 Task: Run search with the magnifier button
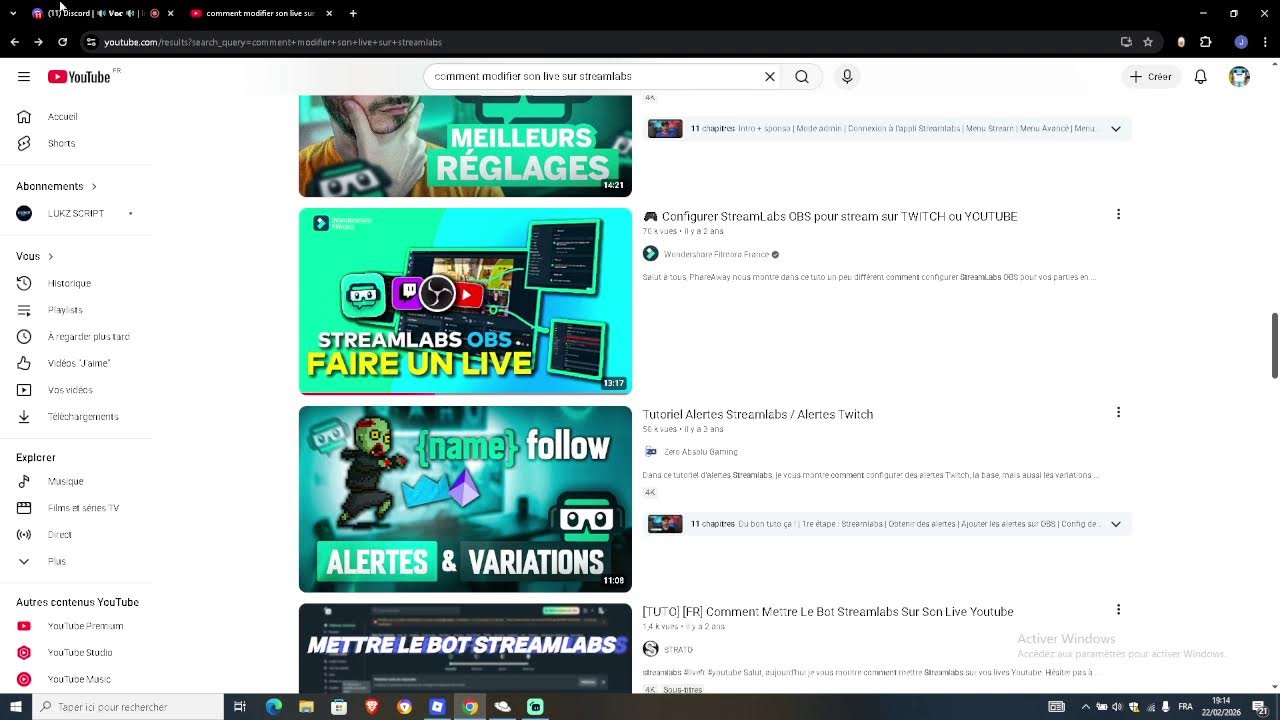(x=802, y=77)
